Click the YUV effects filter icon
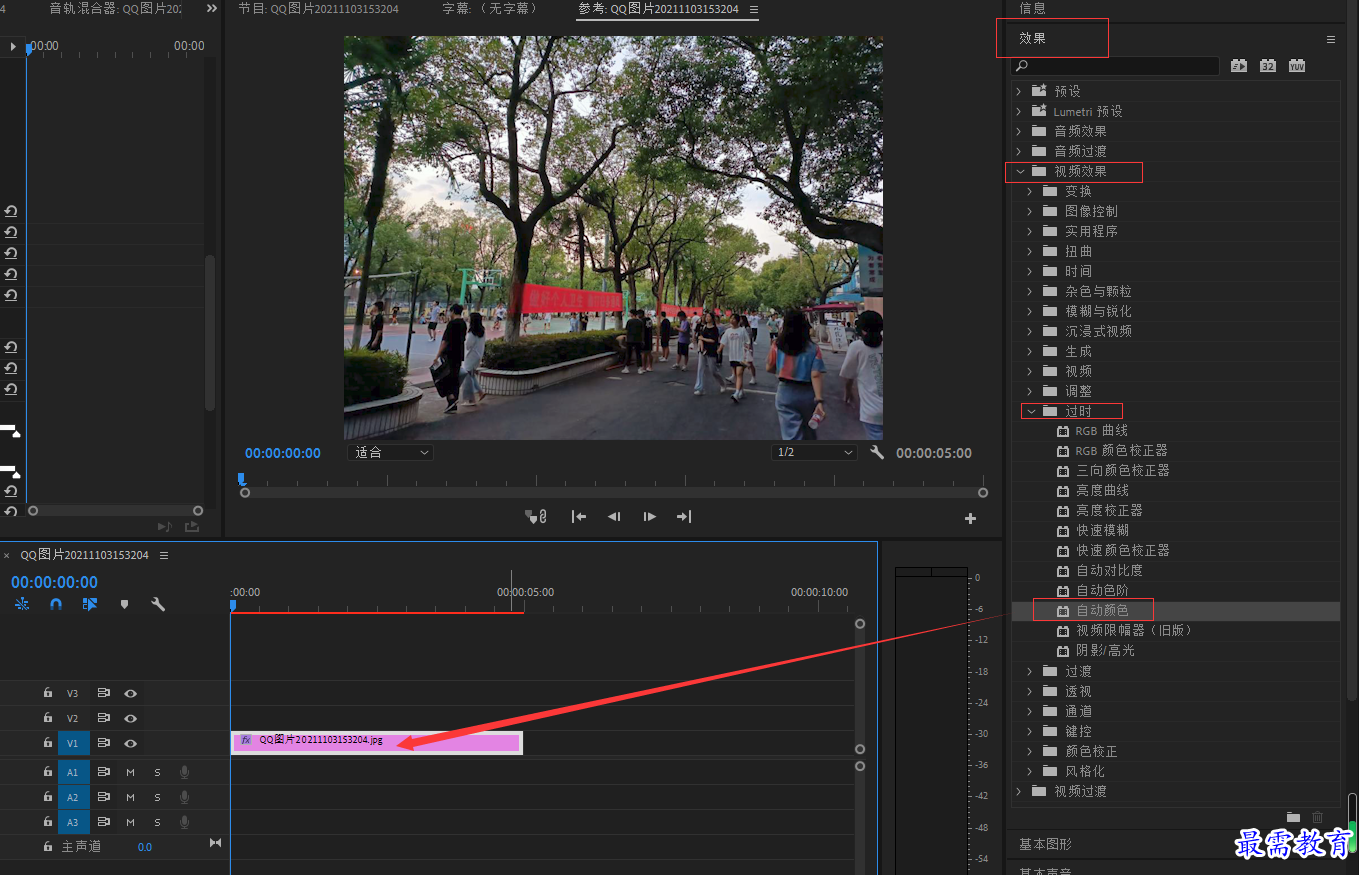Viewport: 1359px width, 875px height. [1297, 66]
